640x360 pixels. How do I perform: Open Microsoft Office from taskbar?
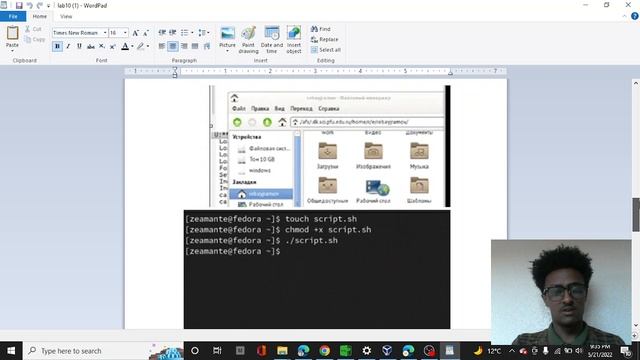click(262, 351)
